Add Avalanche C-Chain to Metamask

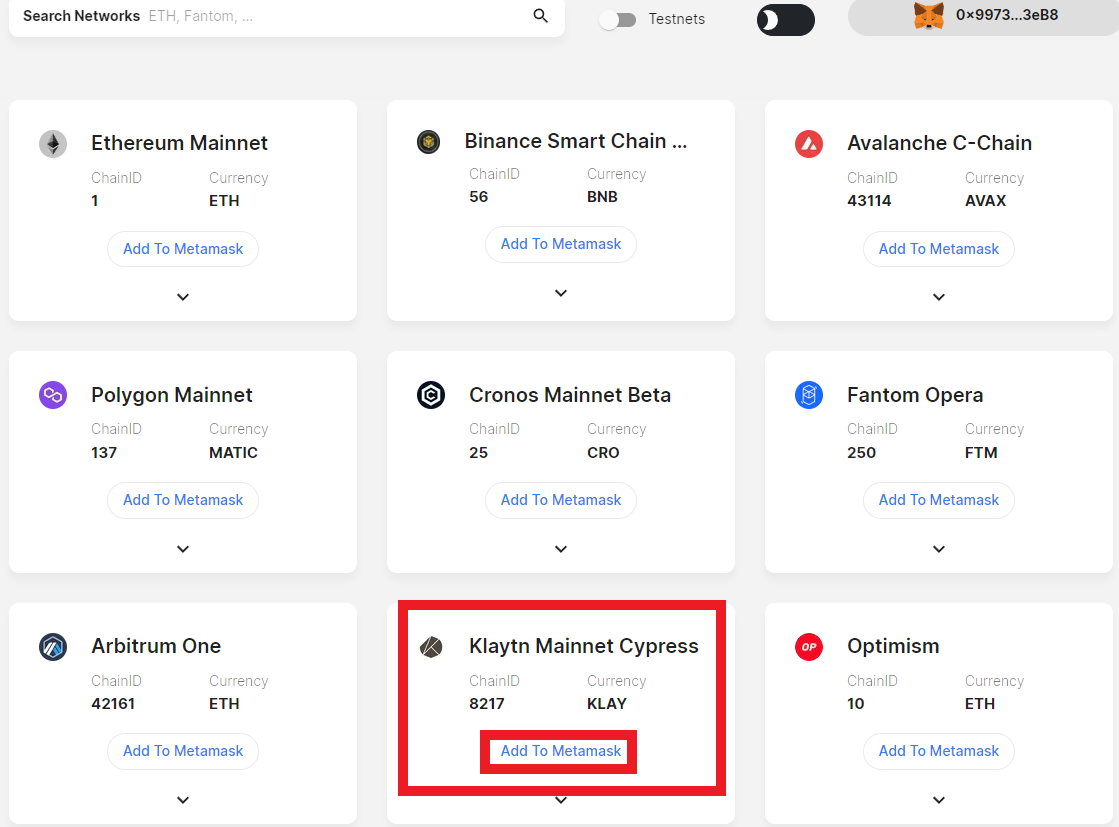pos(938,249)
